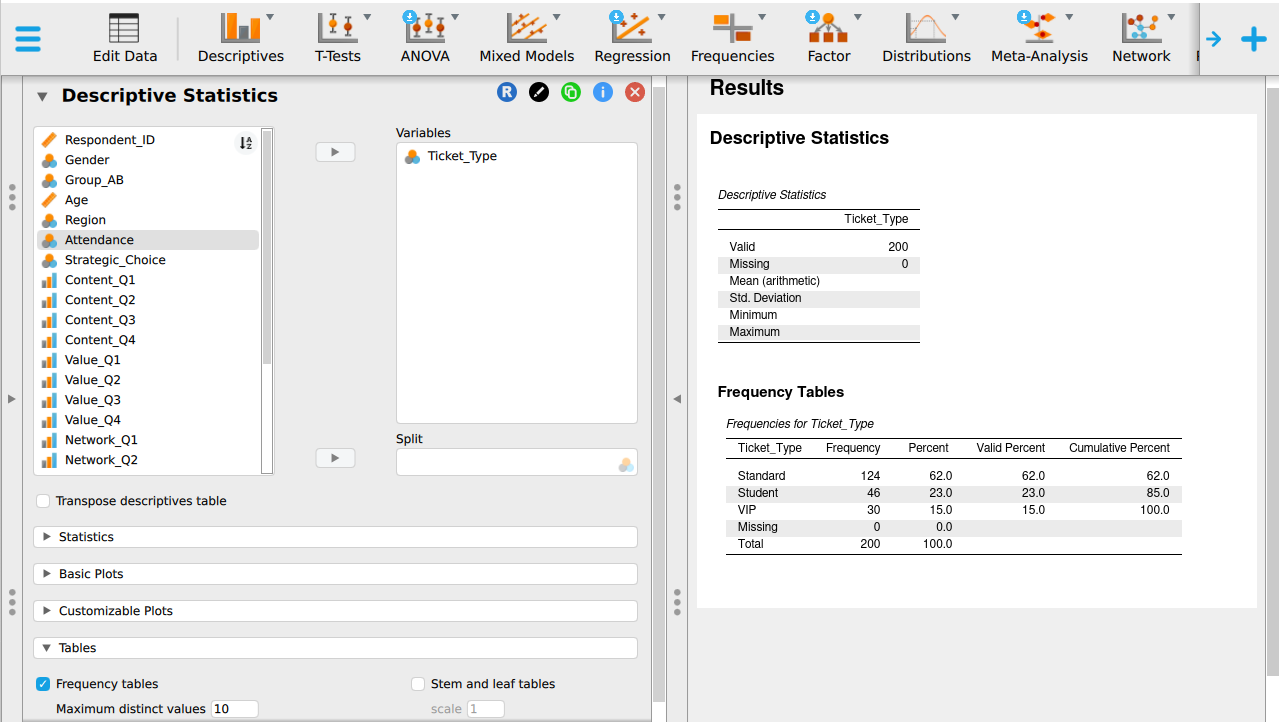The height and width of the screenshot is (722, 1279).
Task: Open info help for Descriptive Statistics
Action: (603, 92)
